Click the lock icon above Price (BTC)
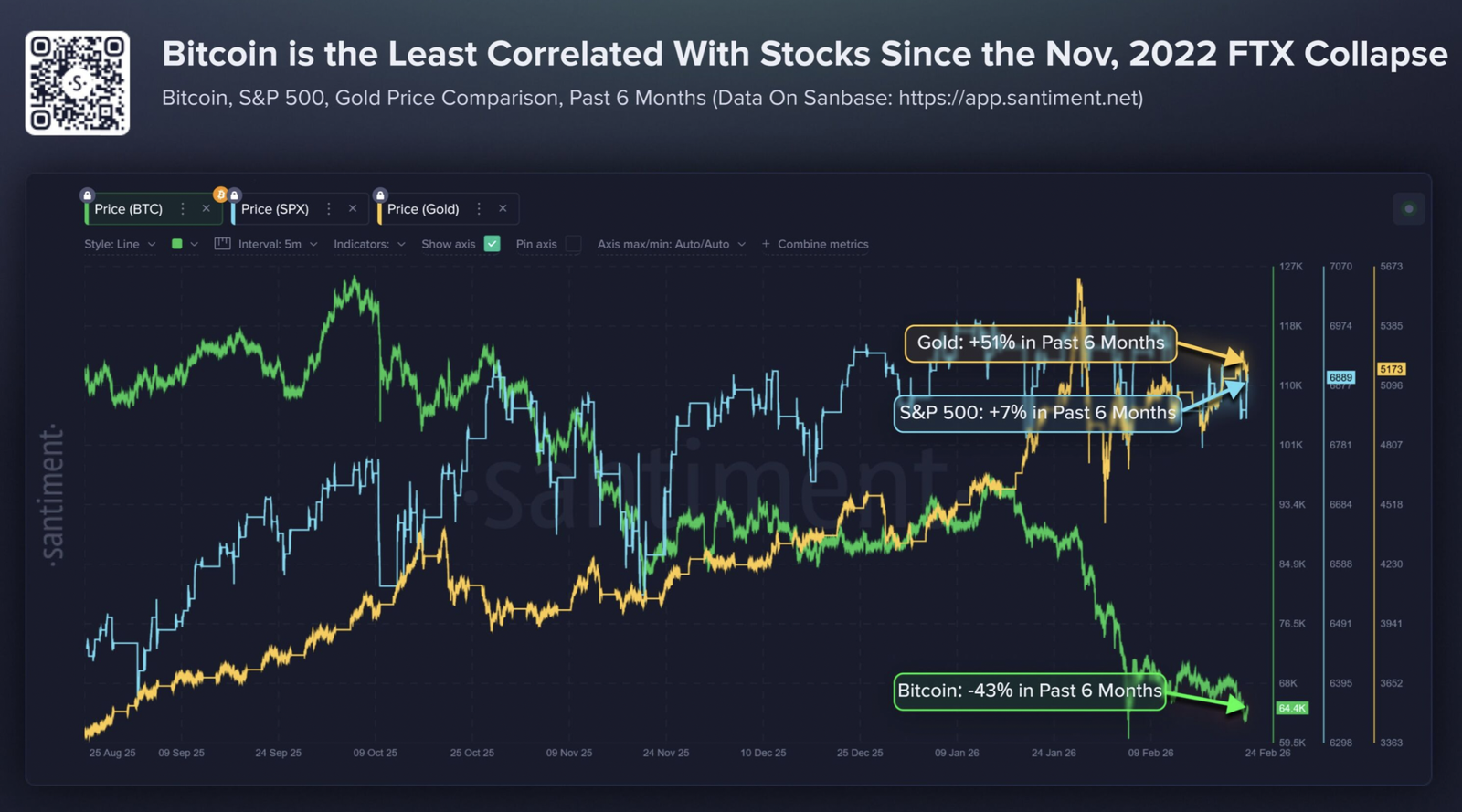The height and width of the screenshot is (812, 1462). click(x=87, y=195)
